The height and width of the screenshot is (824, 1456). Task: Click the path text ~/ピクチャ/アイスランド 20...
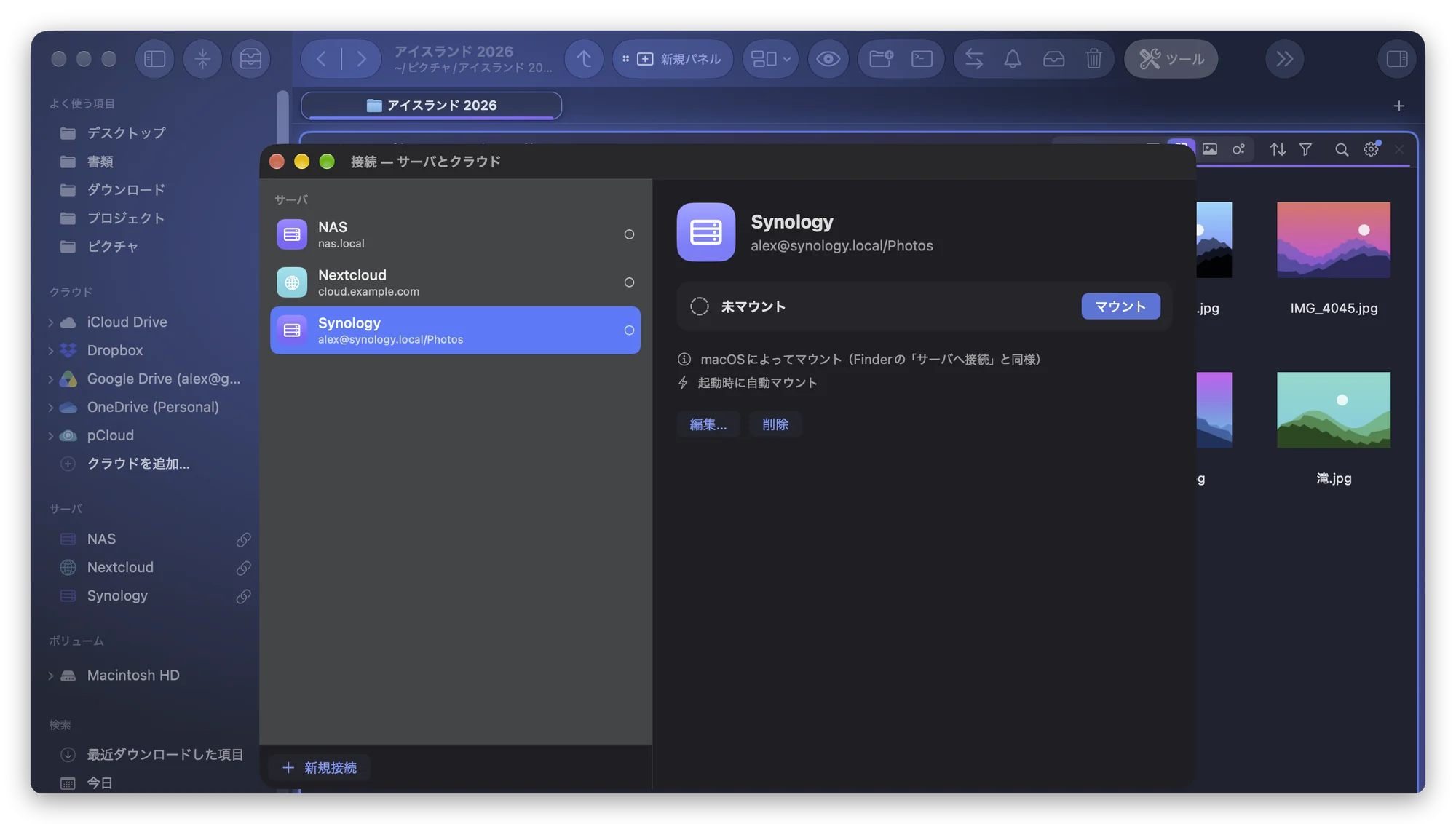[x=473, y=68]
